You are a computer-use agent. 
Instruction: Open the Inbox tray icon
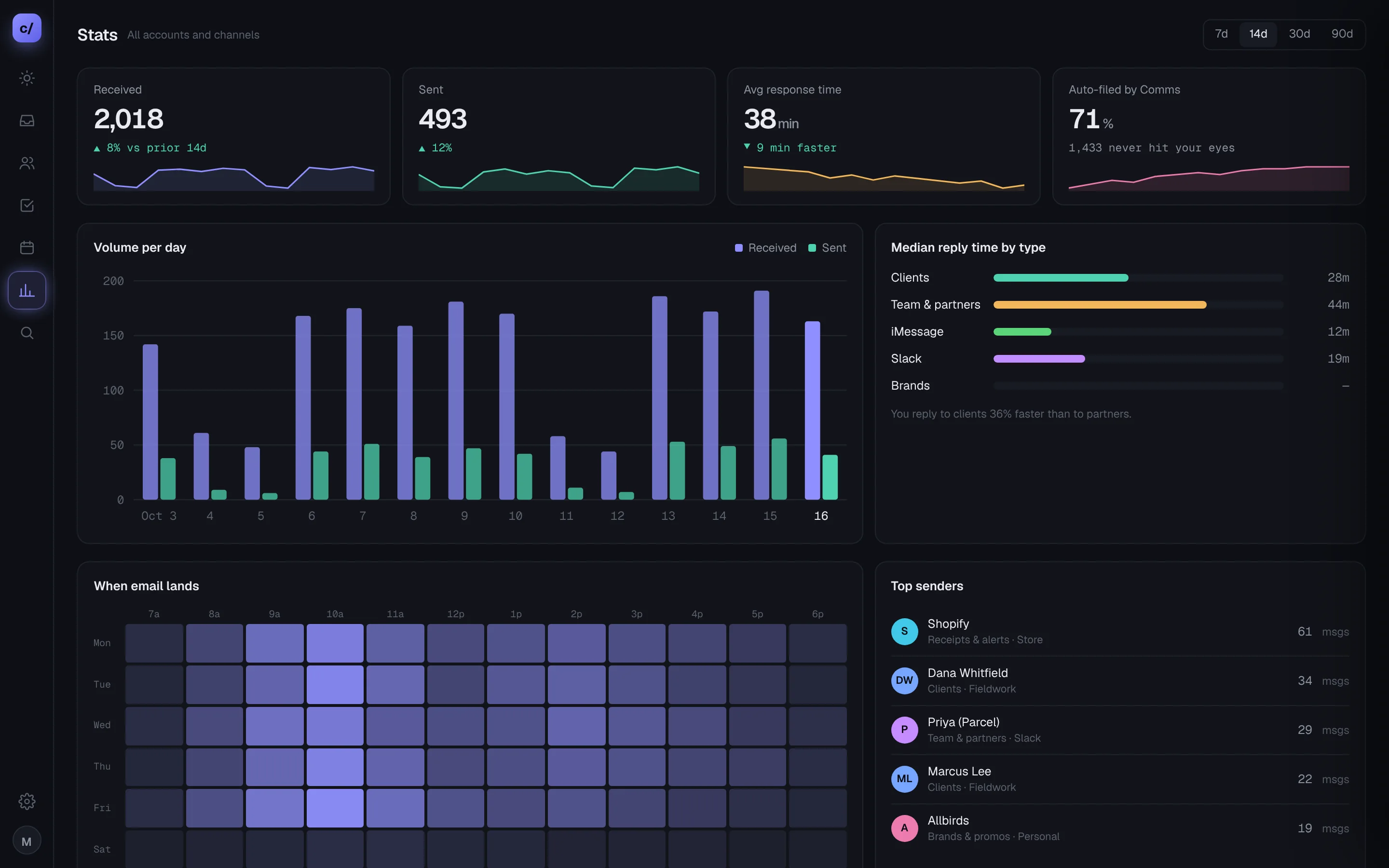(x=27, y=121)
